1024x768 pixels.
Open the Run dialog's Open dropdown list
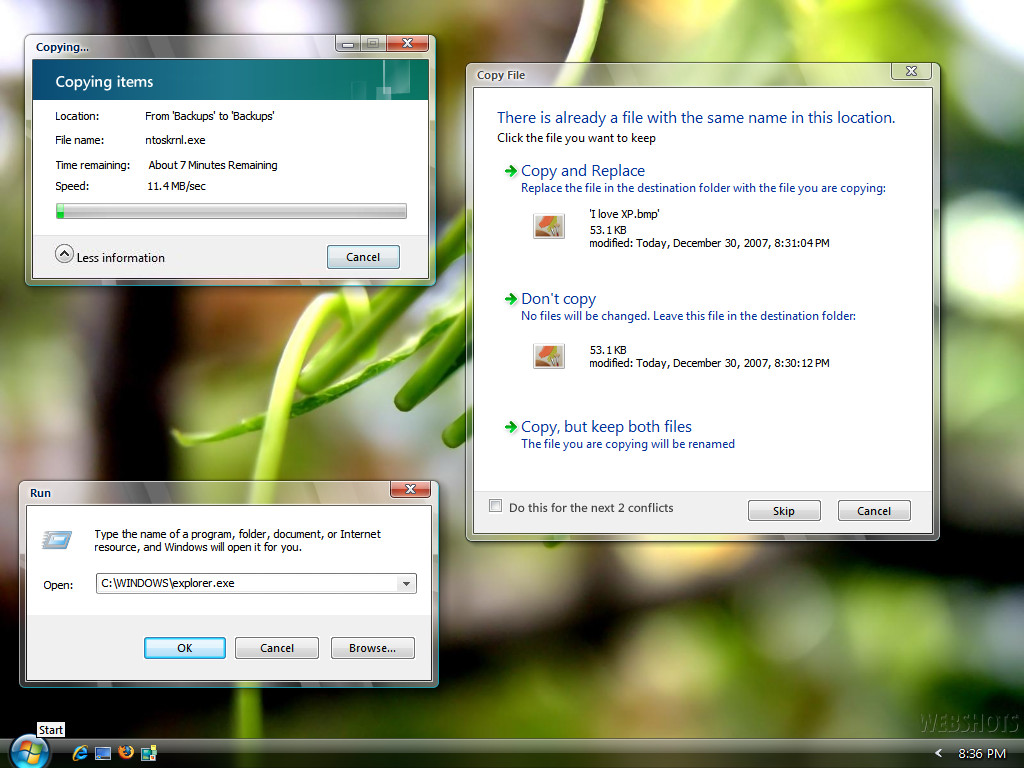[x=407, y=583]
